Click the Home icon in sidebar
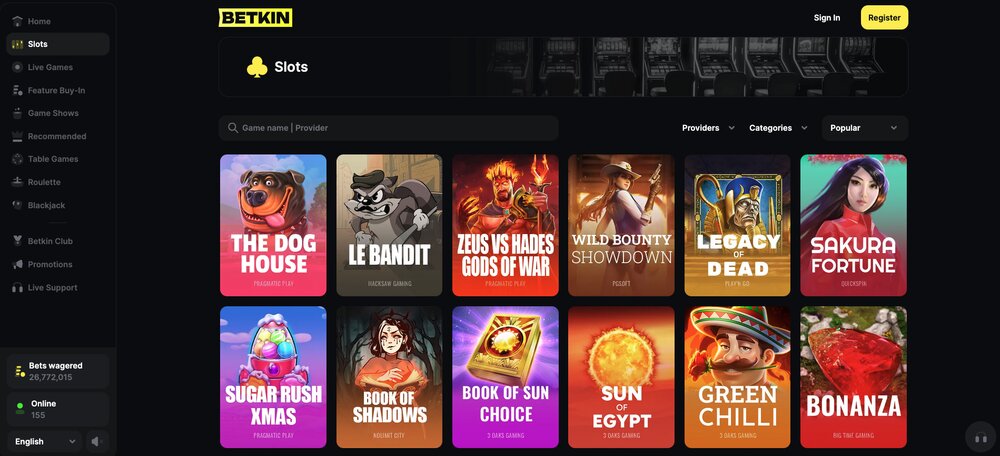 (17, 21)
